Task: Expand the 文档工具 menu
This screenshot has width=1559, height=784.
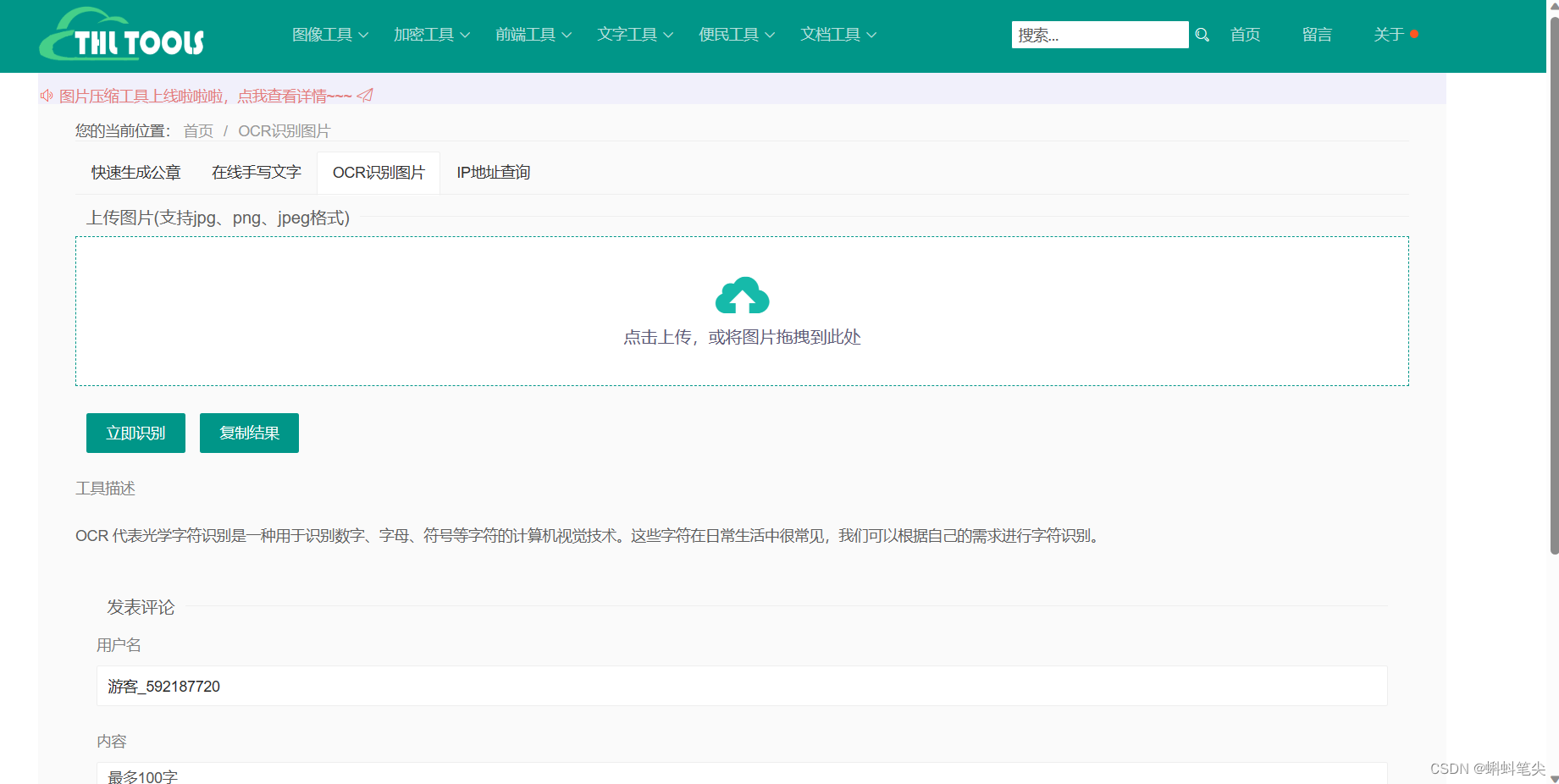Action: (x=838, y=35)
